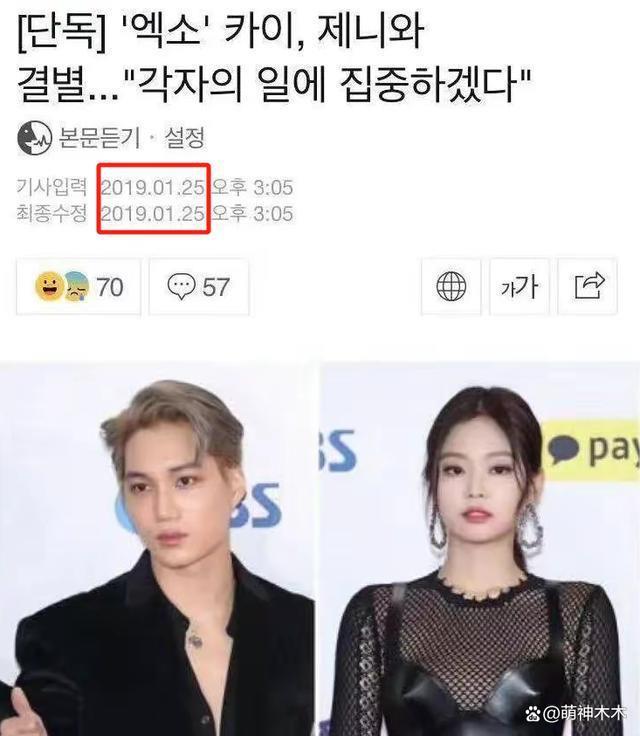Click the globe translate icon
Screen dimensions: 640x736
[451, 286]
